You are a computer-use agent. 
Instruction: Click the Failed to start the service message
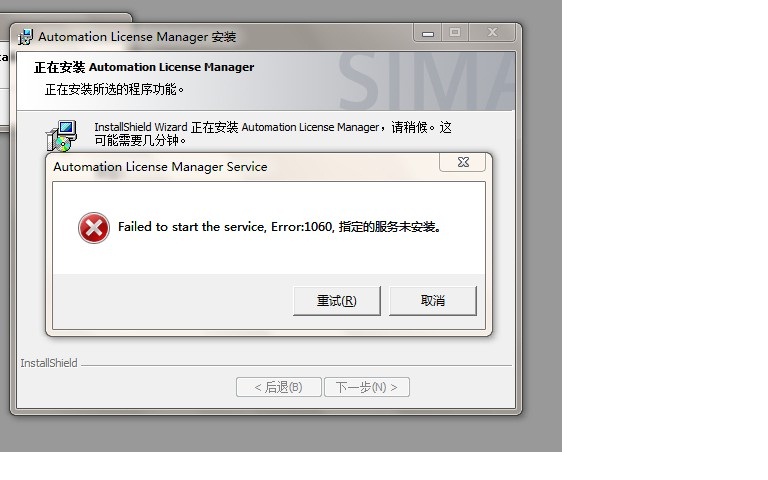[x=279, y=227]
